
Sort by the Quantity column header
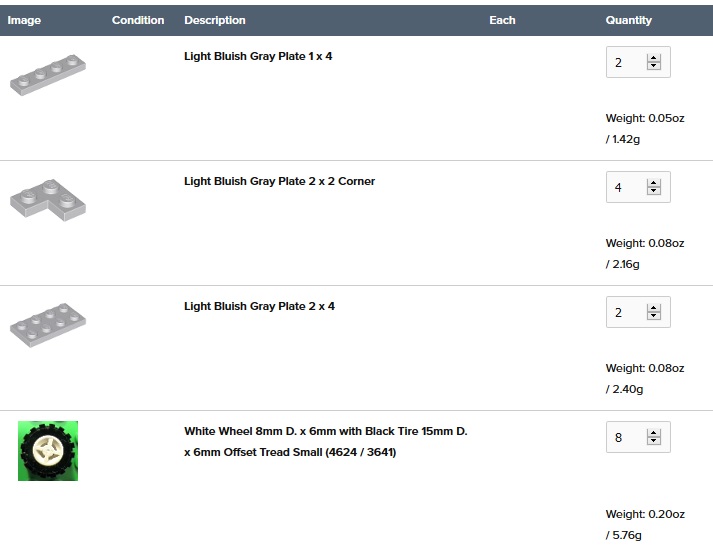click(x=628, y=20)
